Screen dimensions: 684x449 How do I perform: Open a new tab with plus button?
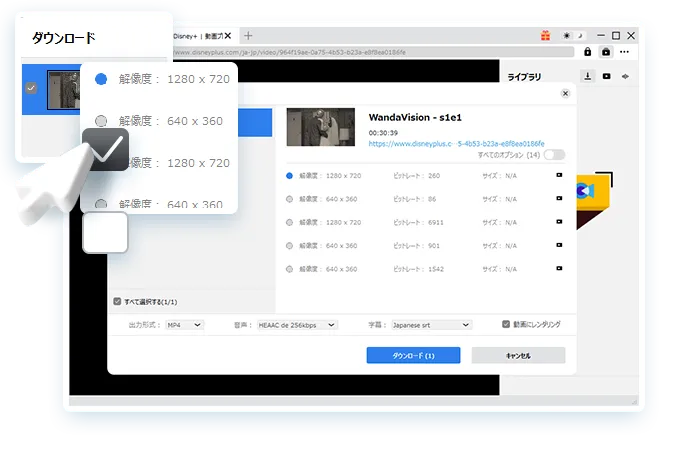pyautogui.click(x=248, y=36)
